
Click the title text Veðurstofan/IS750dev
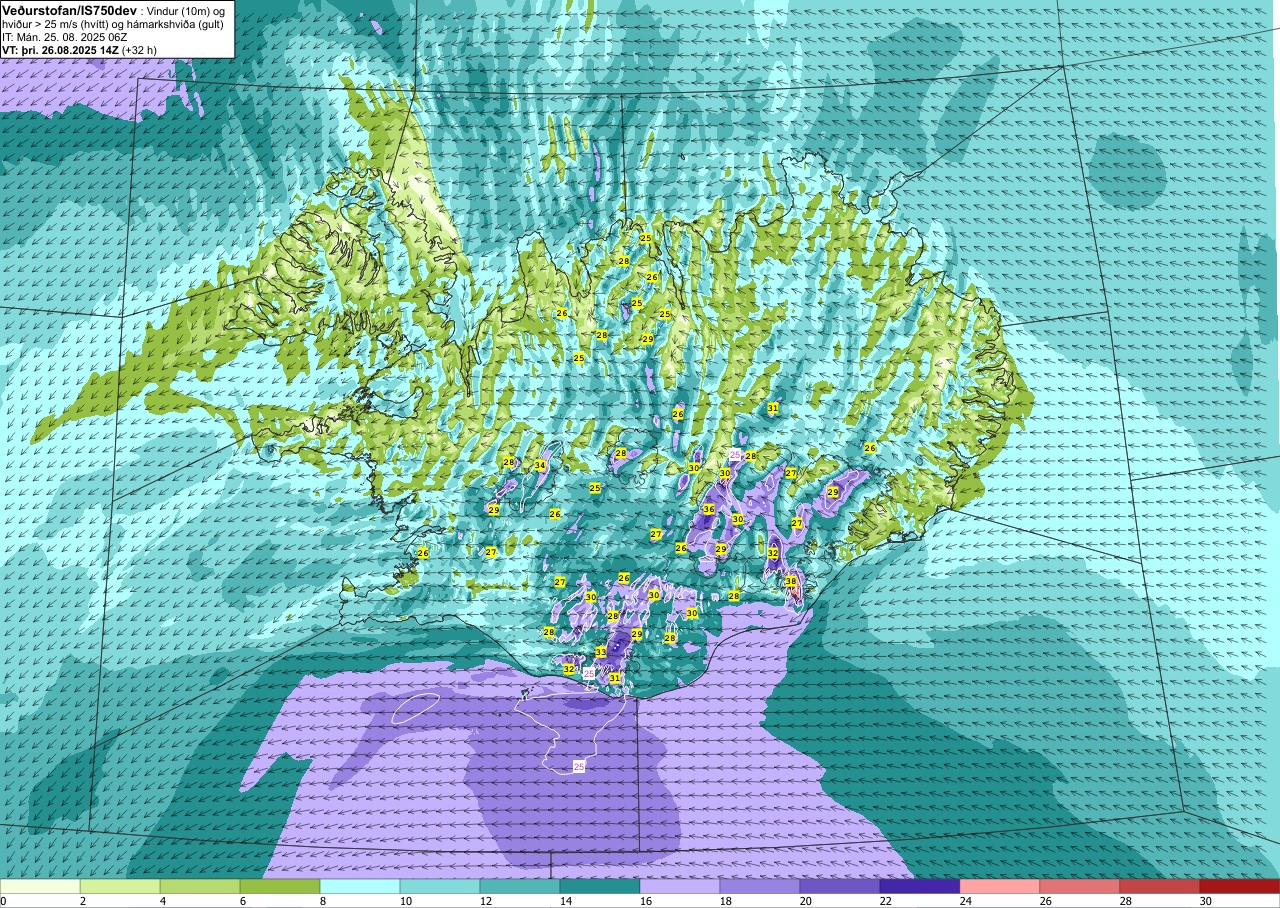point(70,9)
